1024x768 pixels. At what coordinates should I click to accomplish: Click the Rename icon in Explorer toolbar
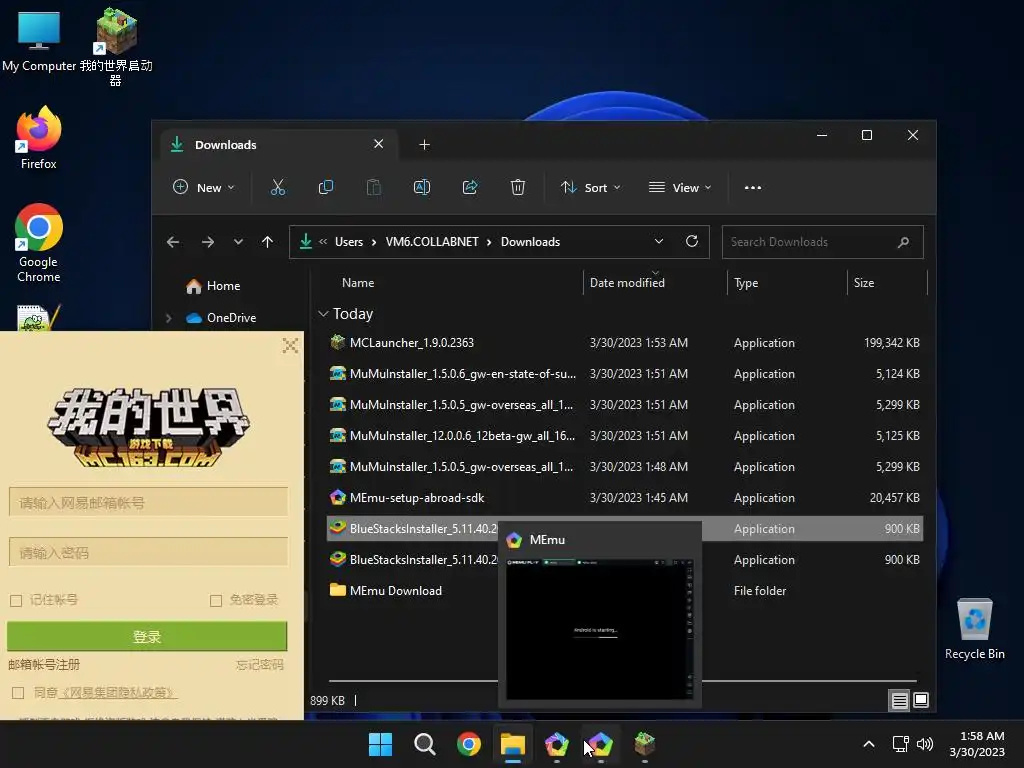click(422, 187)
